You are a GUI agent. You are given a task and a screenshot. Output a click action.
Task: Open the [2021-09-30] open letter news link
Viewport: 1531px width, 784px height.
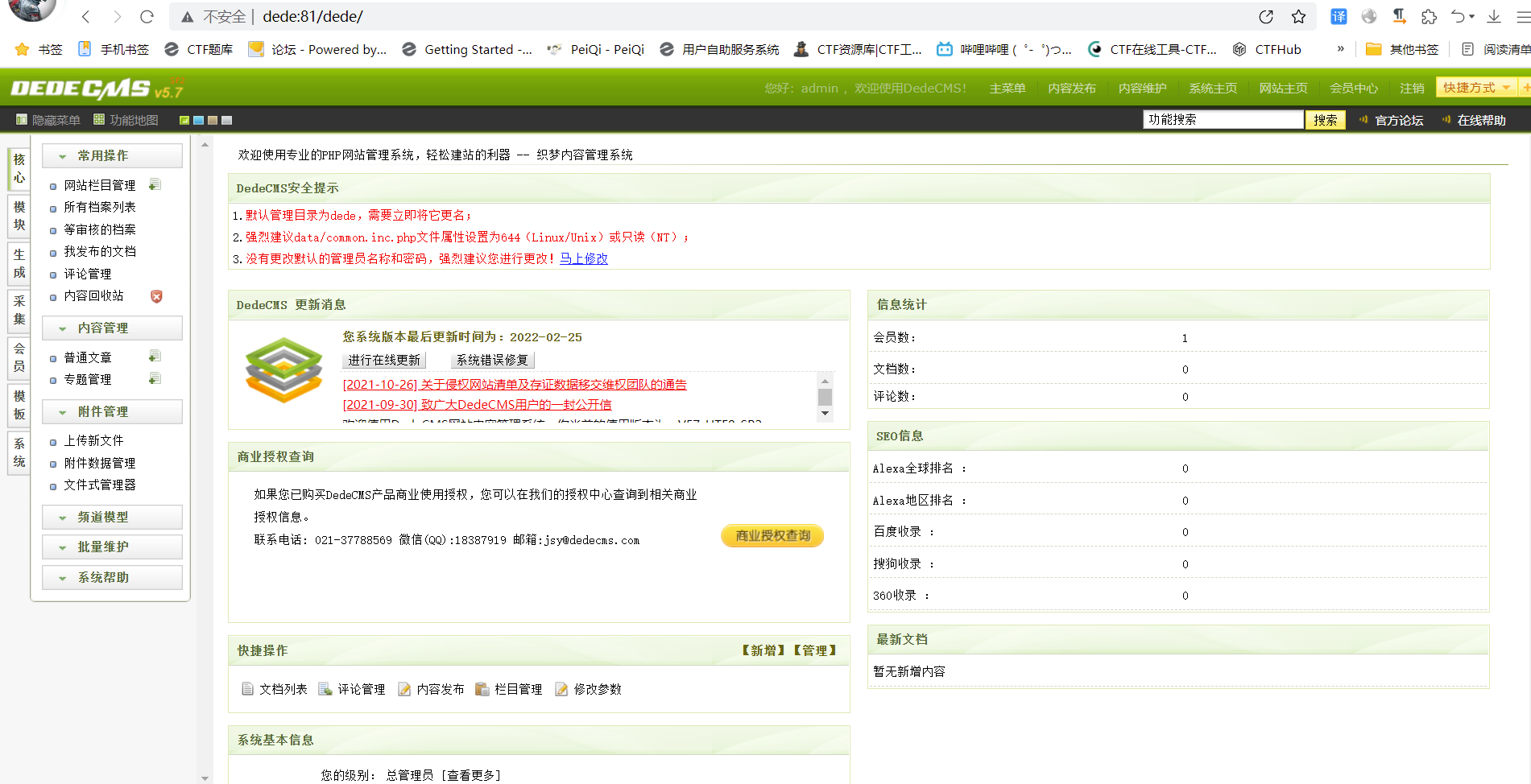point(477,404)
